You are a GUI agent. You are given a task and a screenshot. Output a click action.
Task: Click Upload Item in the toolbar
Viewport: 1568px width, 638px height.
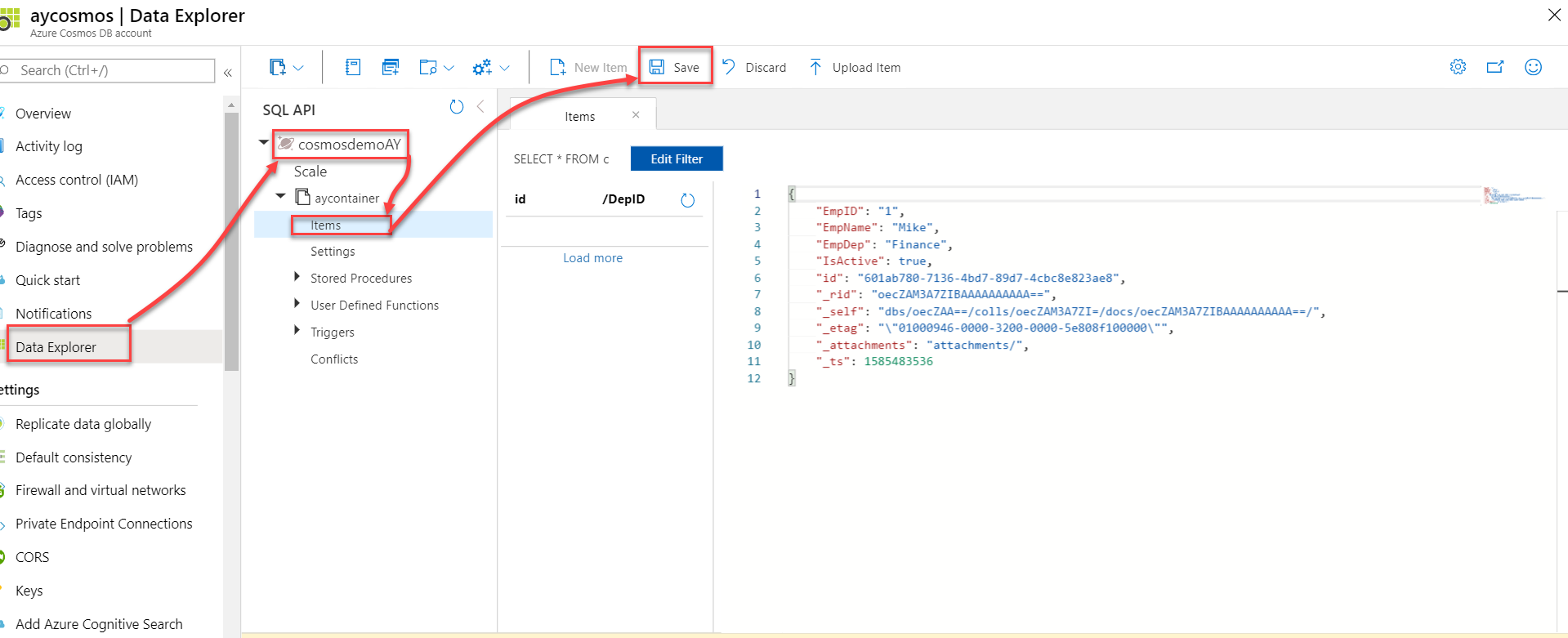(855, 67)
